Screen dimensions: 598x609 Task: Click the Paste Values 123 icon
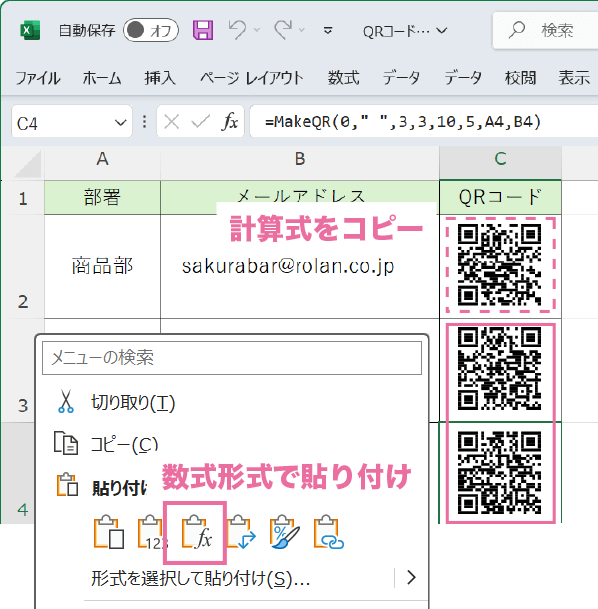pyautogui.click(x=153, y=532)
